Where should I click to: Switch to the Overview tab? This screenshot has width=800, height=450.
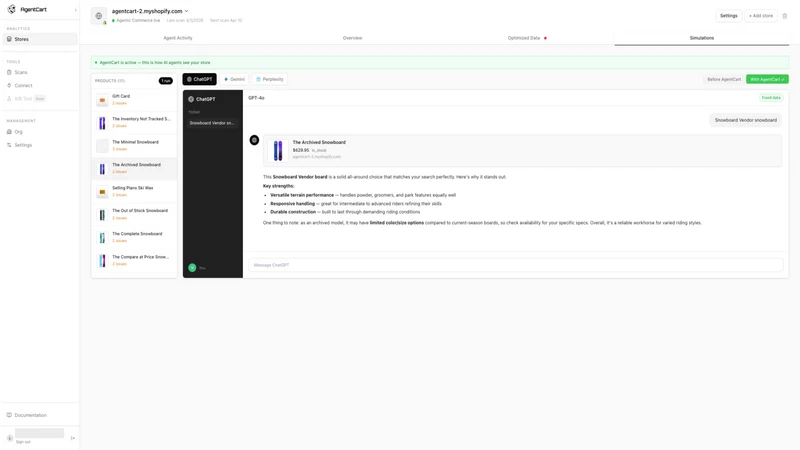point(353,38)
